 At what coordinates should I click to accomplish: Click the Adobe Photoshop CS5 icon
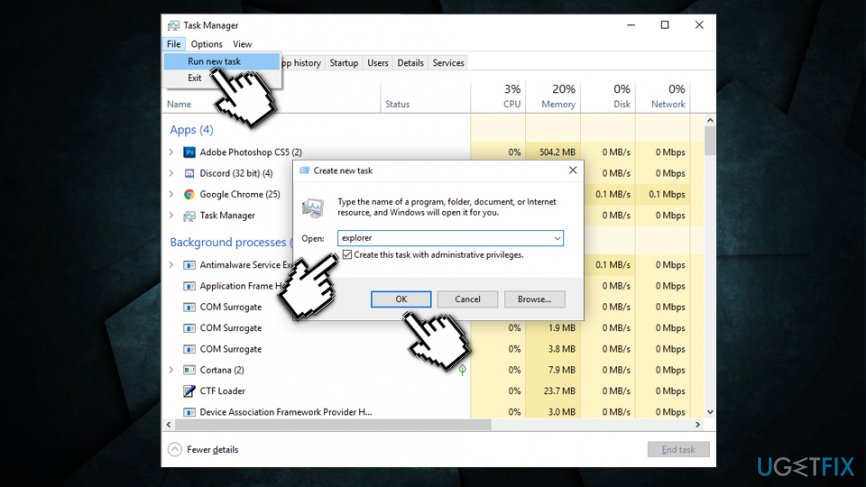tap(189, 152)
